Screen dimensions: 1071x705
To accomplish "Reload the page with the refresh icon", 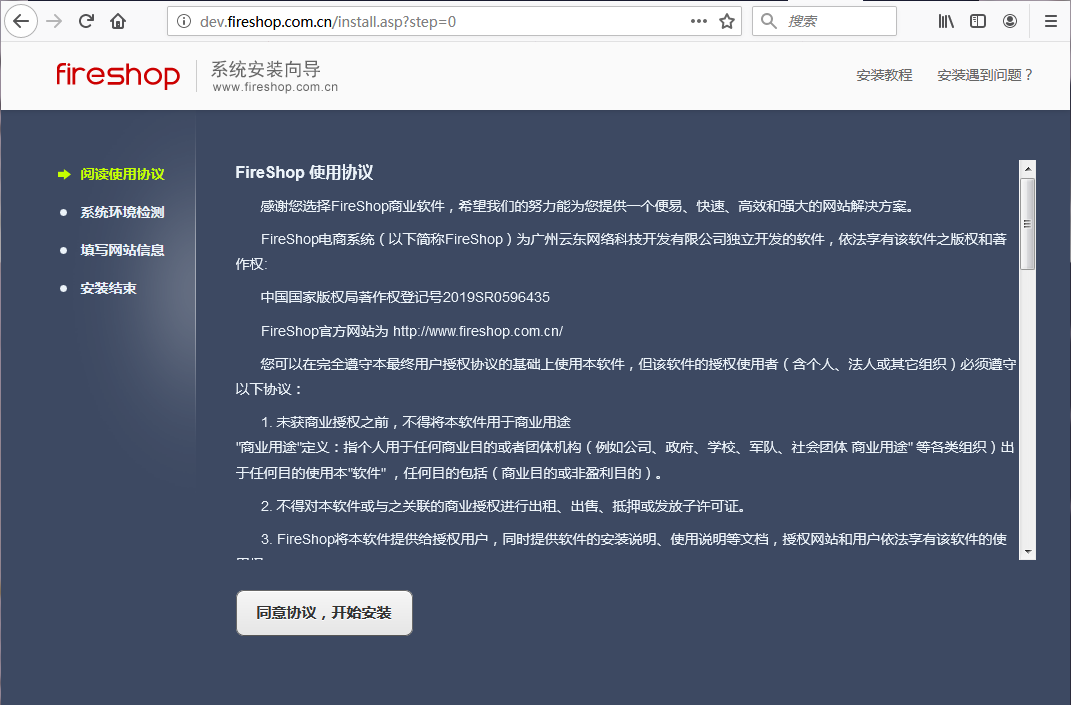I will click(x=86, y=21).
